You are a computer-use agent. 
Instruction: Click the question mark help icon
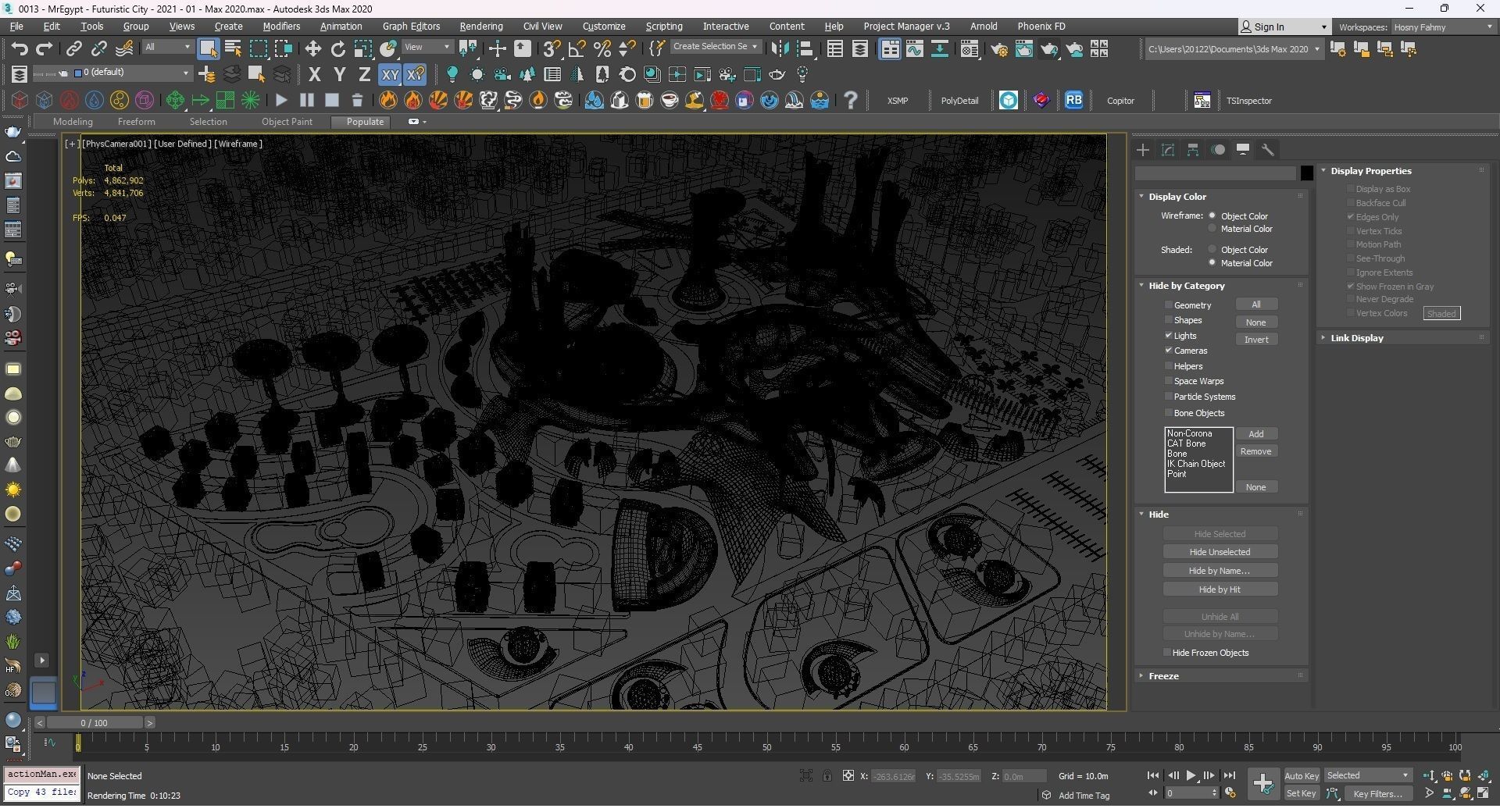(851, 100)
